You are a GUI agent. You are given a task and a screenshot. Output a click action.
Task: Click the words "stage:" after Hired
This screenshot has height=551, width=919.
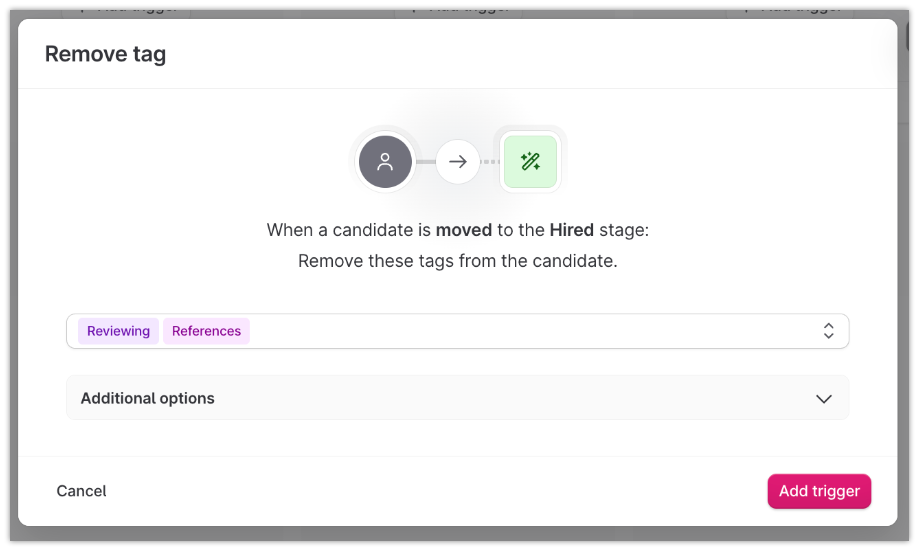tap(624, 230)
